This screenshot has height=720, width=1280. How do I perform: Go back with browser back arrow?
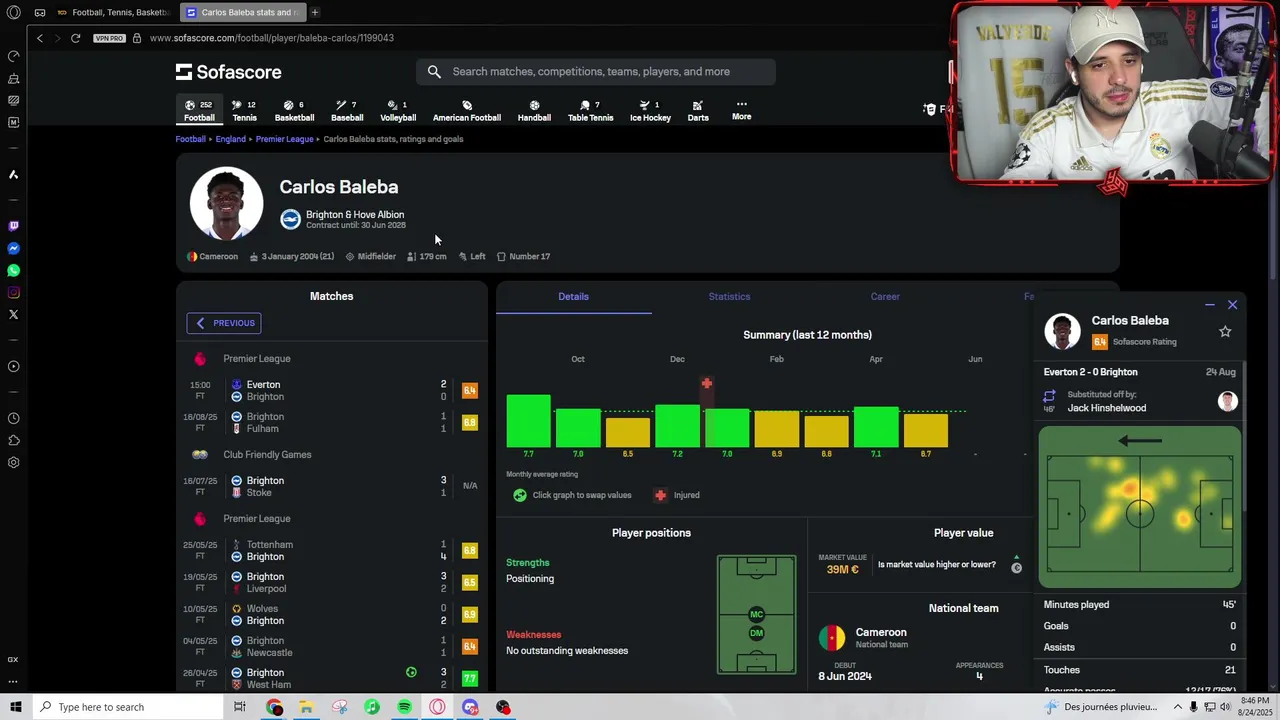pos(40,38)
